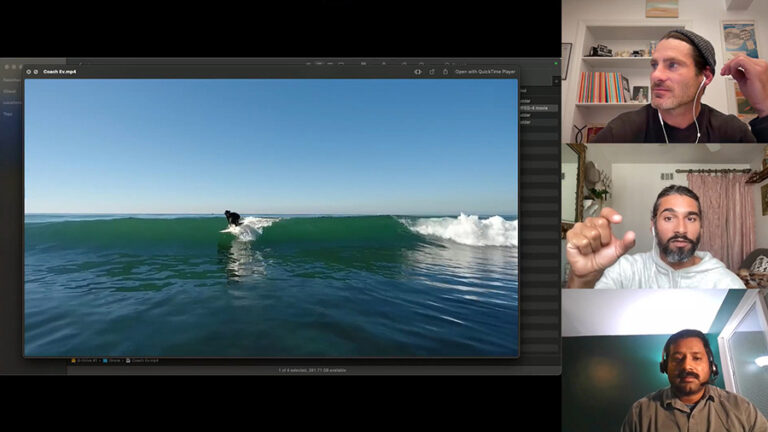Close the Quick Look preview window
768x432 pixels.
coord(28,71)
